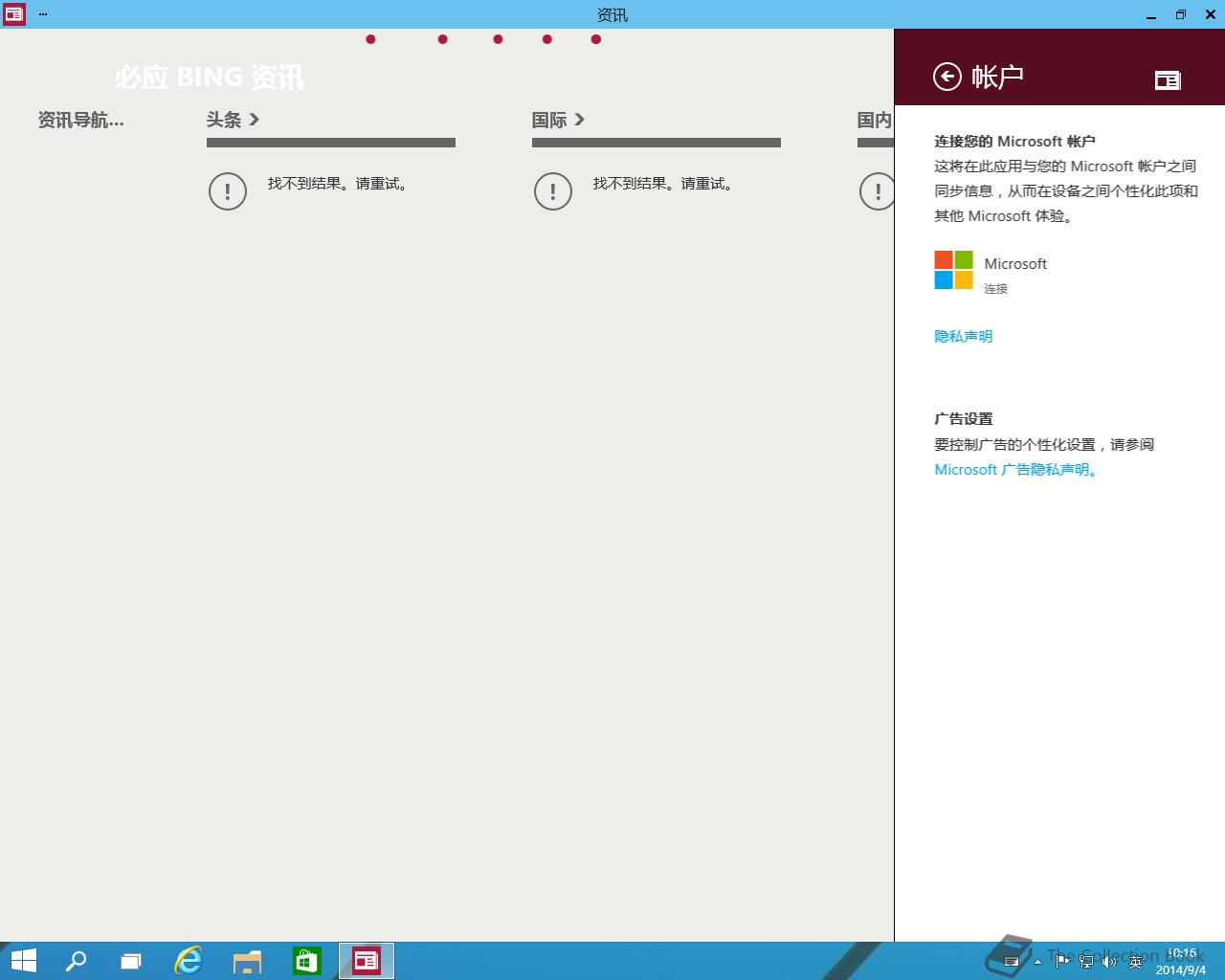The height and width of the screenshot is (980, 1225).
Task: Click the volume speaker tray icon
Action: click(1110, 961)
